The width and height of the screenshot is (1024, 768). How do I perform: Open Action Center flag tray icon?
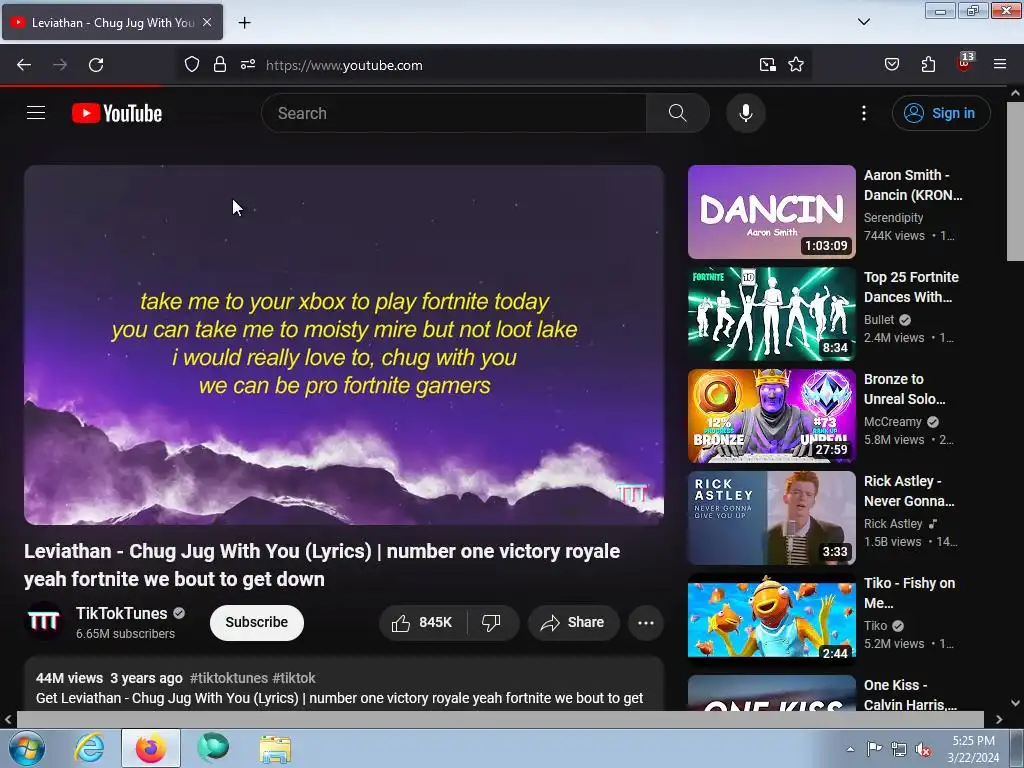[874, 749]
